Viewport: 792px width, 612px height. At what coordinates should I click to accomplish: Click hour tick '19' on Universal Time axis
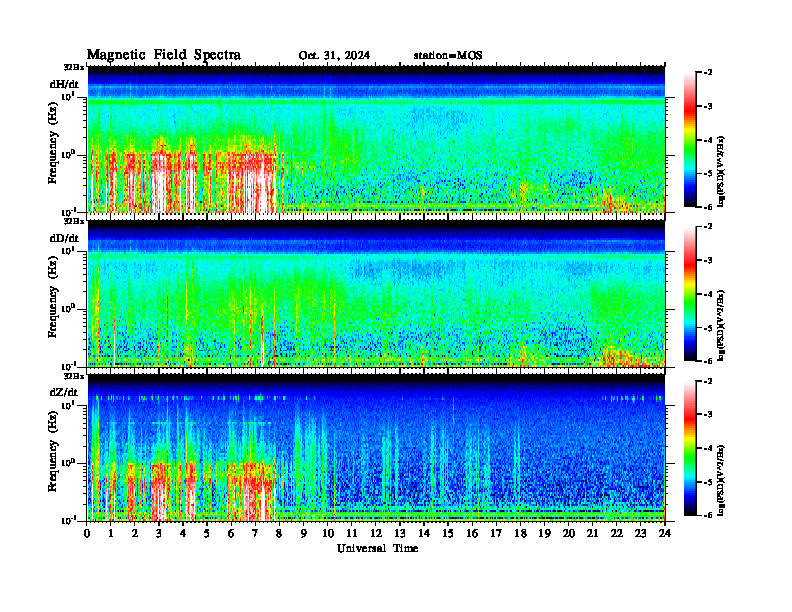click(544, 533)
